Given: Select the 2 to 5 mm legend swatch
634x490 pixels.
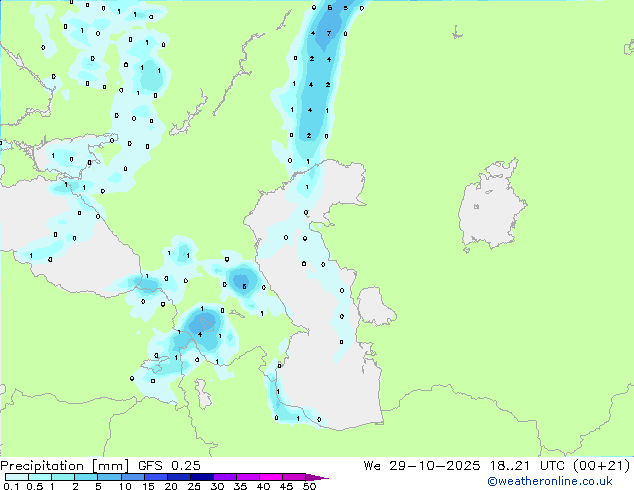Looking at the screenshot, I should pos(86,477).
